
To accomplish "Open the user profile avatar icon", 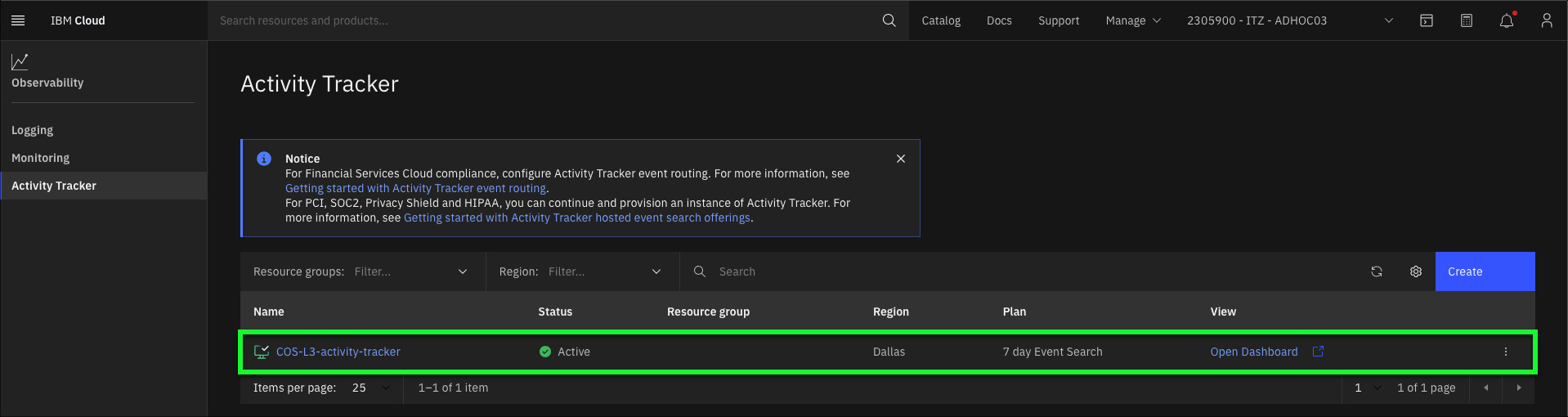I will coord(1547,20).
